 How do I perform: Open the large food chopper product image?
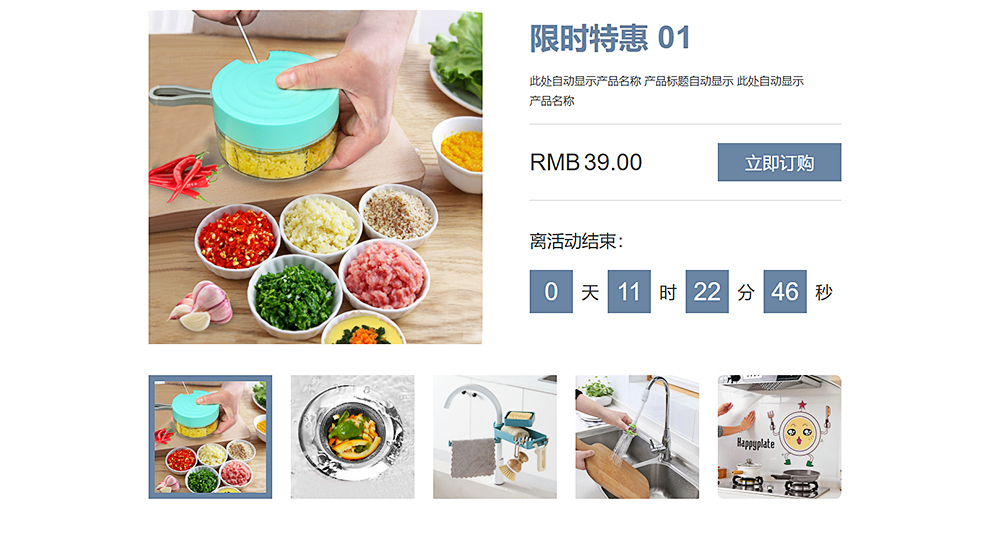[x=315, y=177]
